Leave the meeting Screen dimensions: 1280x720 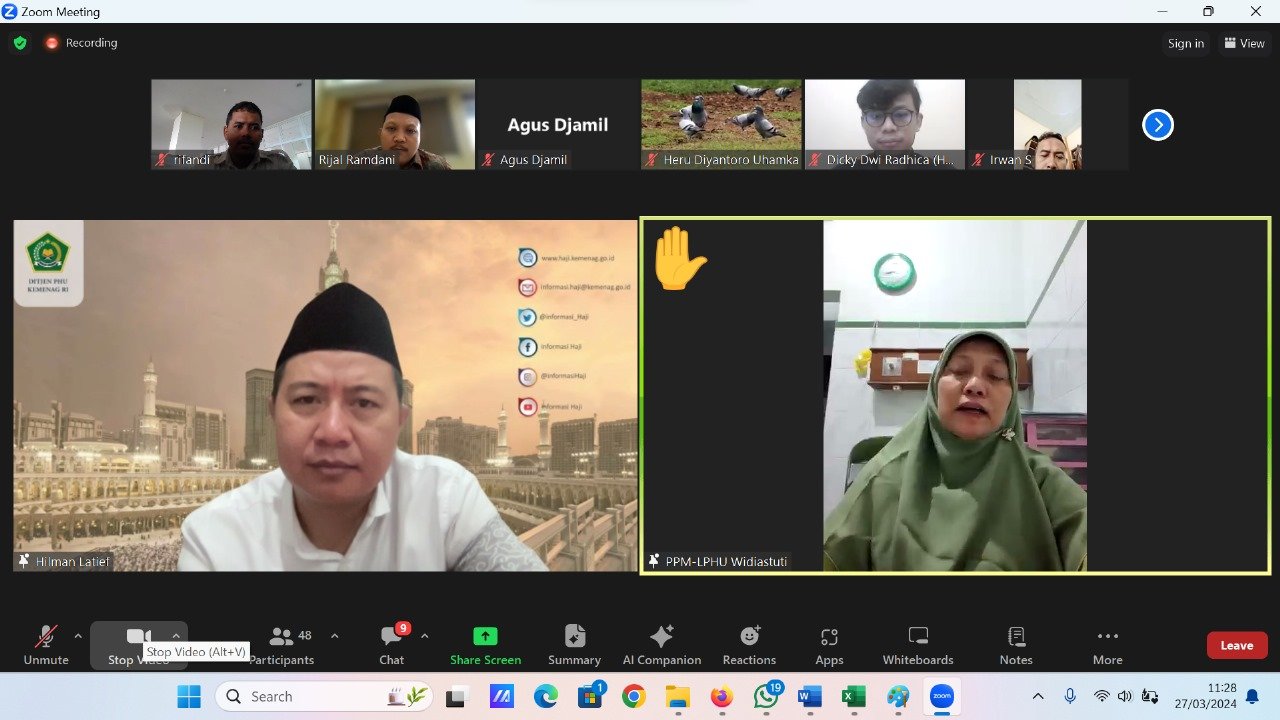pos(1236,645)
